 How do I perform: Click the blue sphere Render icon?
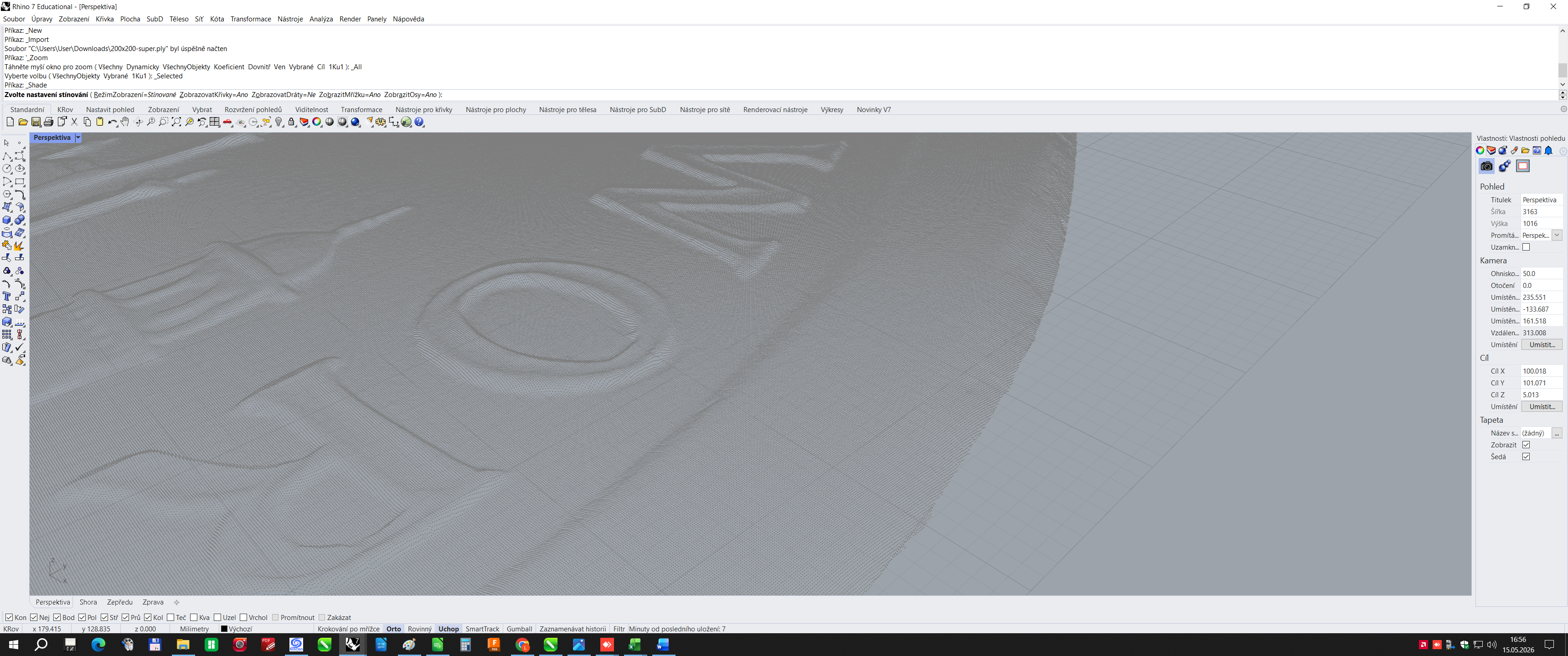point(356,122)
